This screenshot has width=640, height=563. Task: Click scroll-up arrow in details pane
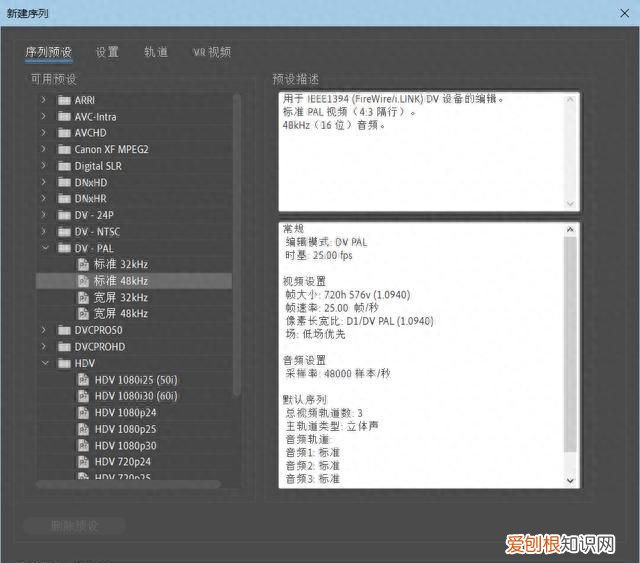point(570,229)
